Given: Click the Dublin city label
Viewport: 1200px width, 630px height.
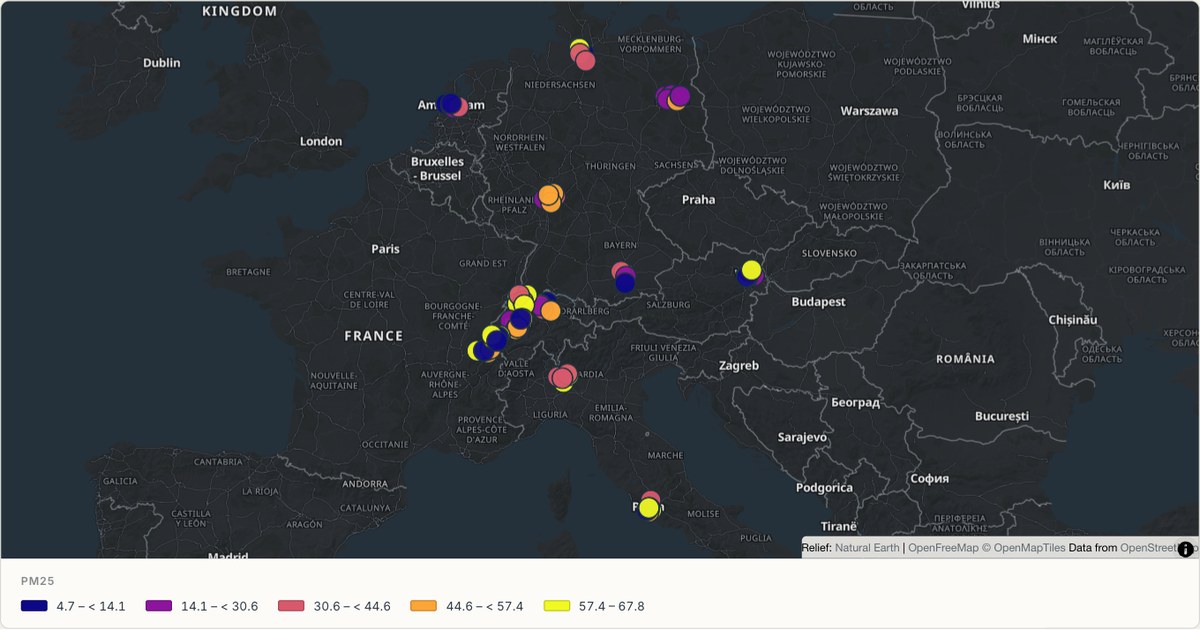Looking at the screenshot, I should pyautogui.click(x=162, y=62).
